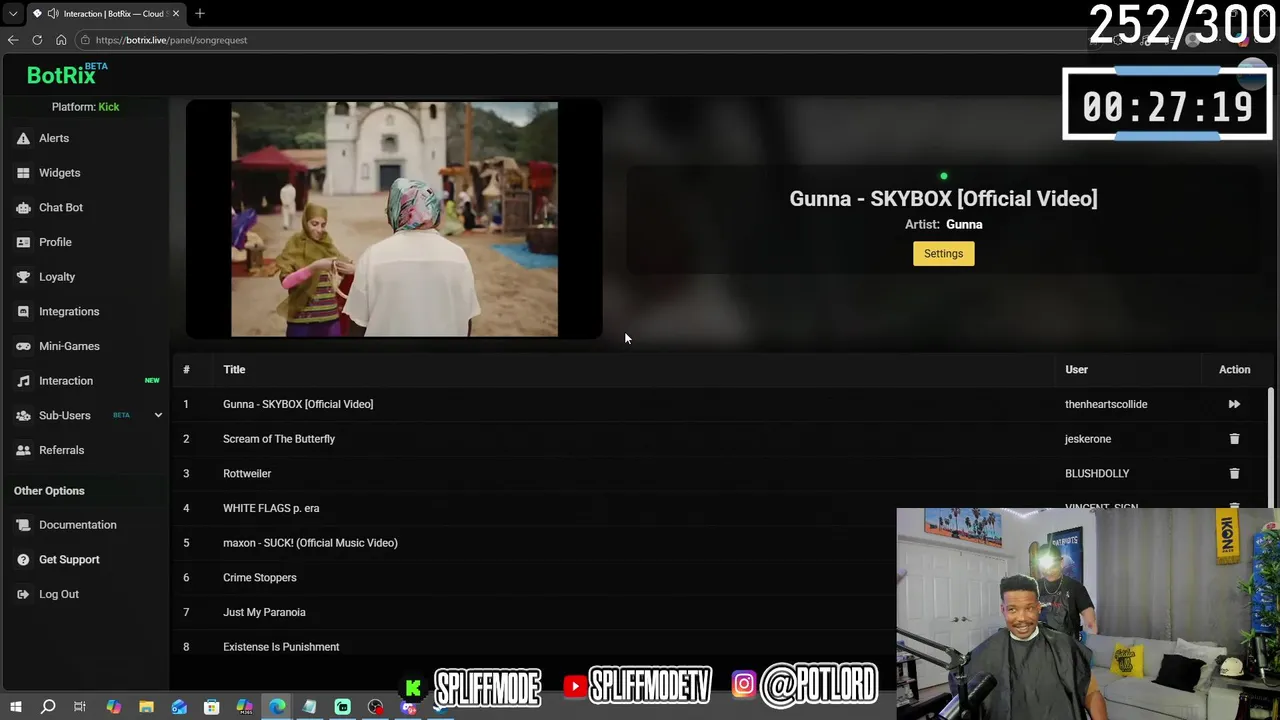
Task: Close the Interaction BotRix tab
Action: [x=176, y=14]
